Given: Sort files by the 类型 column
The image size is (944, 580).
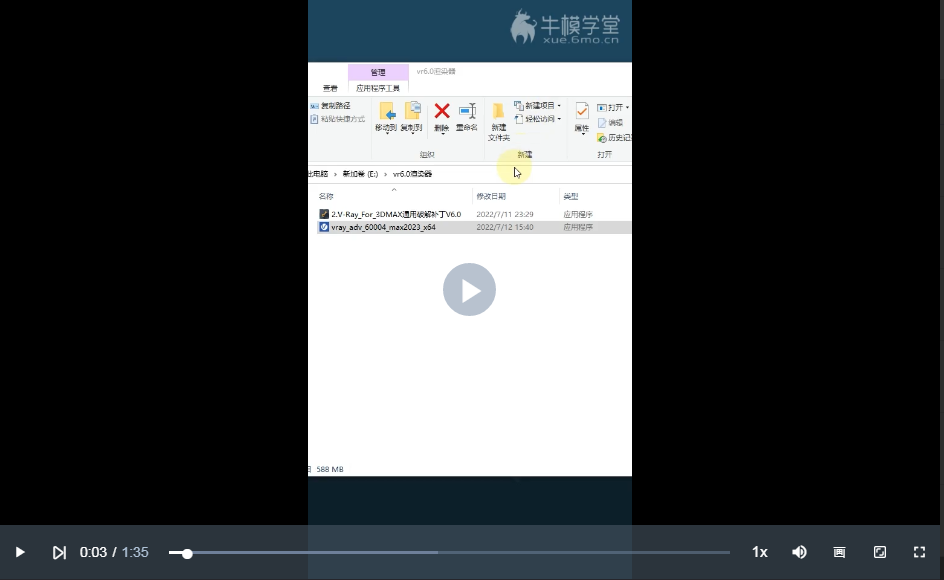Looking at the screenshot, I should [x=571, y=196].
